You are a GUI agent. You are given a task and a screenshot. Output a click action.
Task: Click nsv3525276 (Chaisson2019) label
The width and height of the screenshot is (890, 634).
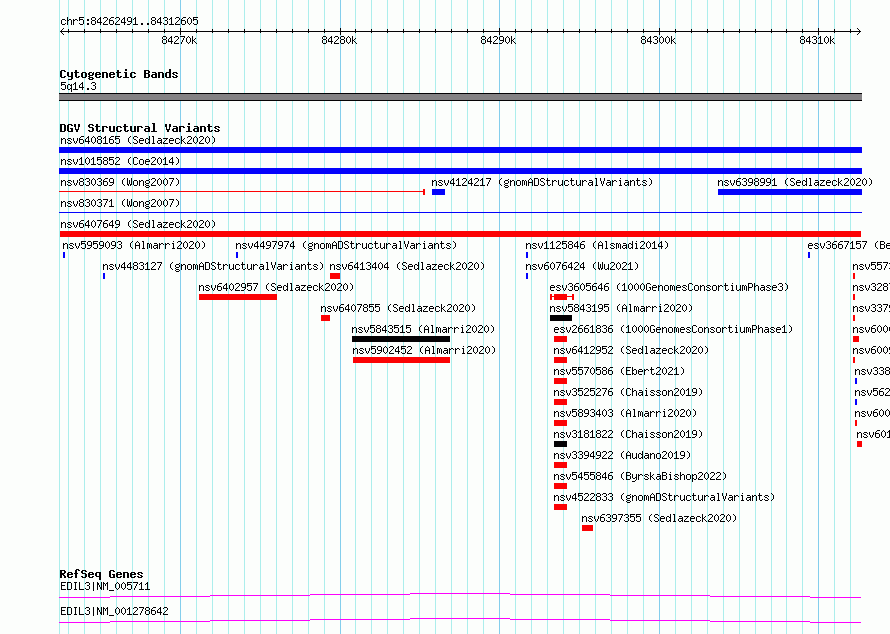628,392
